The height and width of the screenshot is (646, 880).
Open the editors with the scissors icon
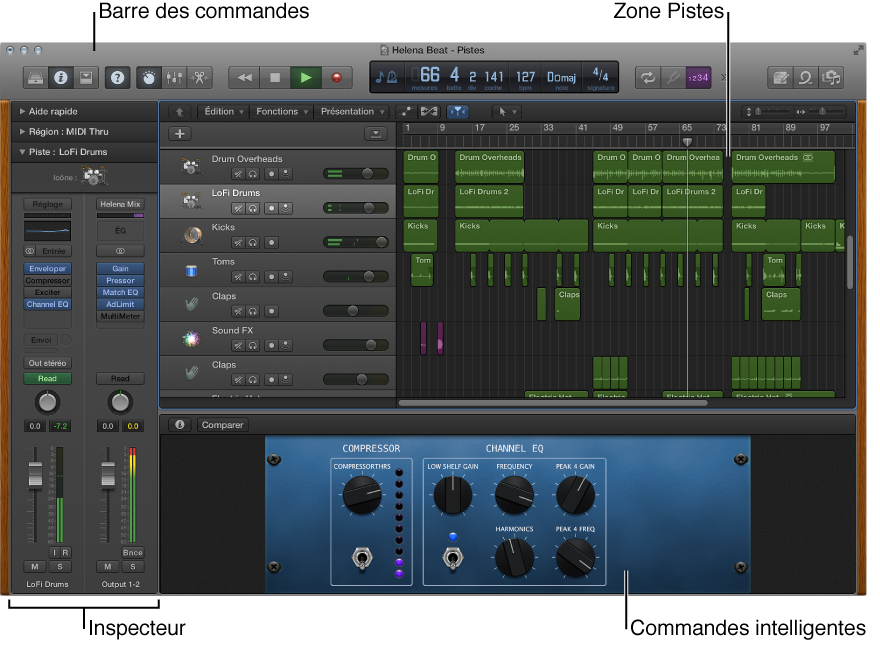[x=200, y=75]
